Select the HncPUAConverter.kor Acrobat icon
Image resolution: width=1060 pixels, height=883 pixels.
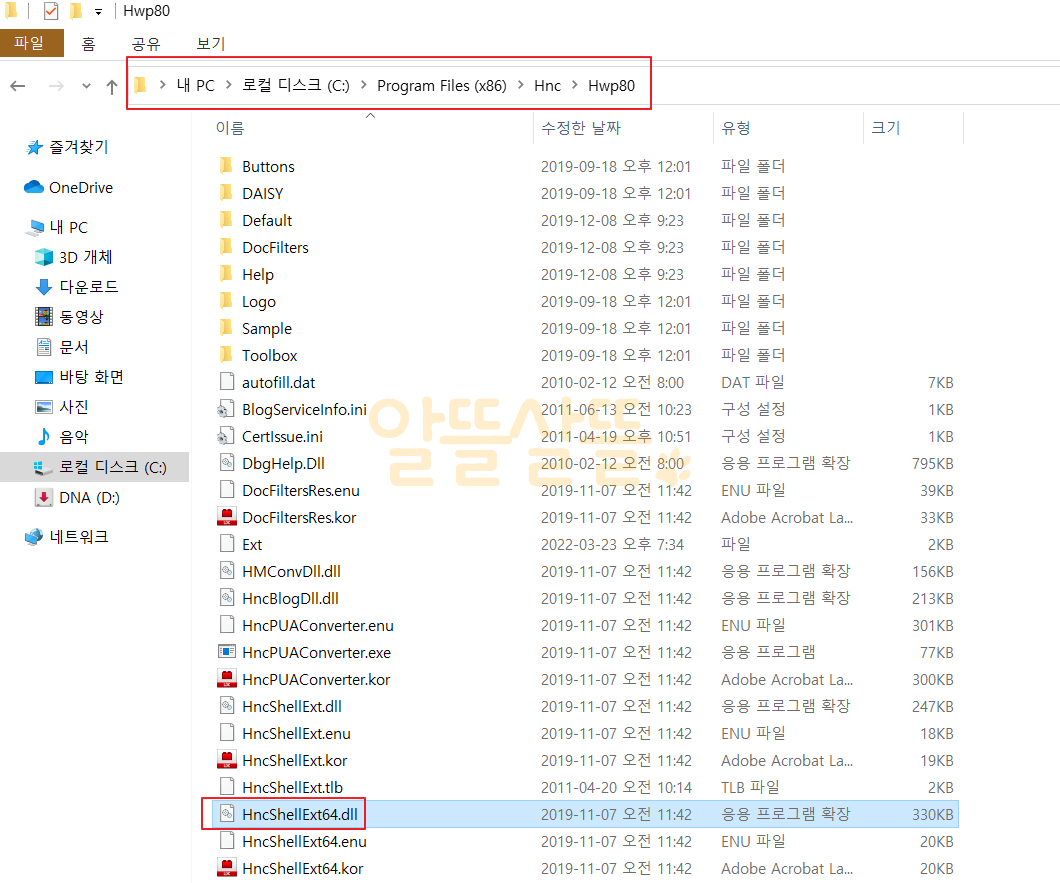[226, 679]
